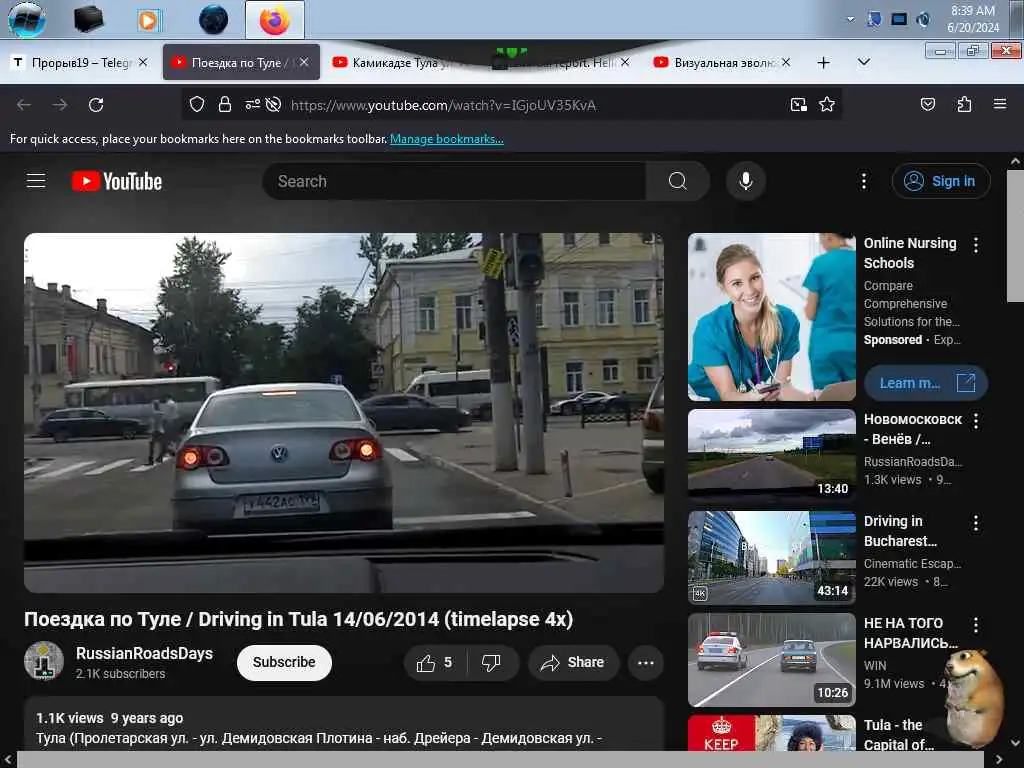Reload the page in Firefox

(96, 104)
